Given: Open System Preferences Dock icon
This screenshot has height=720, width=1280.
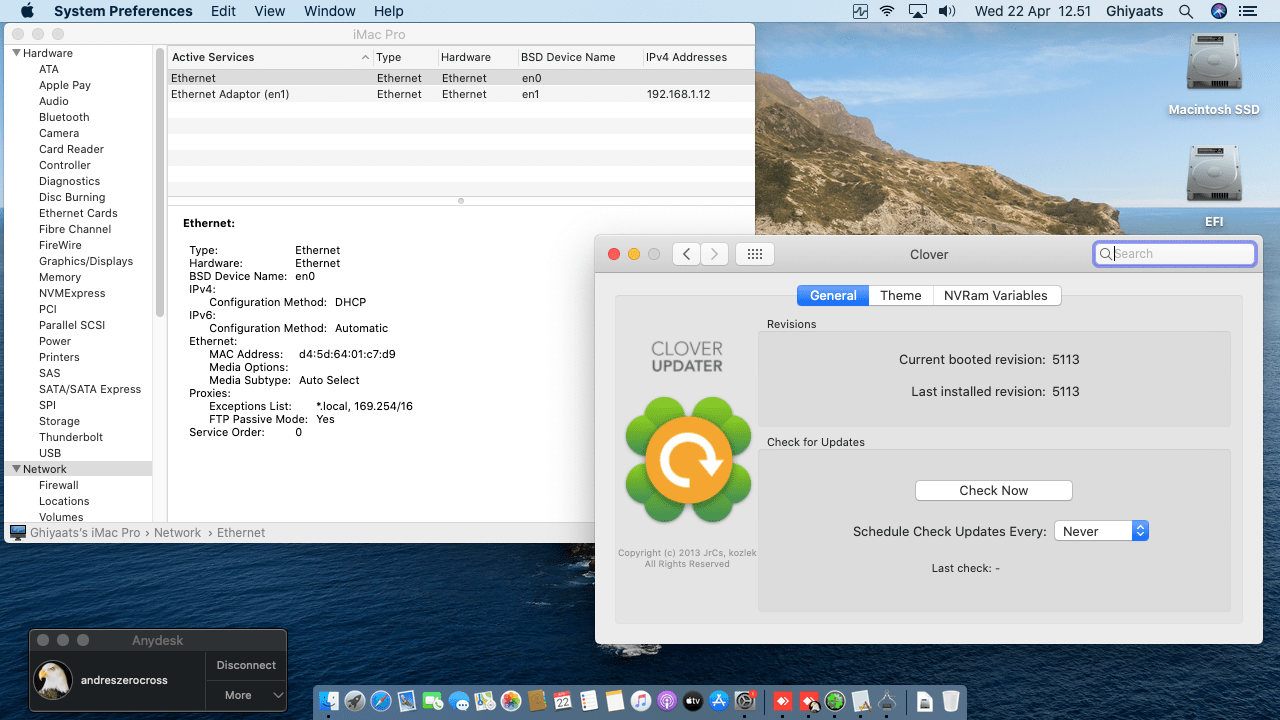Looking at the screenshot, I should tap(745, 702).
